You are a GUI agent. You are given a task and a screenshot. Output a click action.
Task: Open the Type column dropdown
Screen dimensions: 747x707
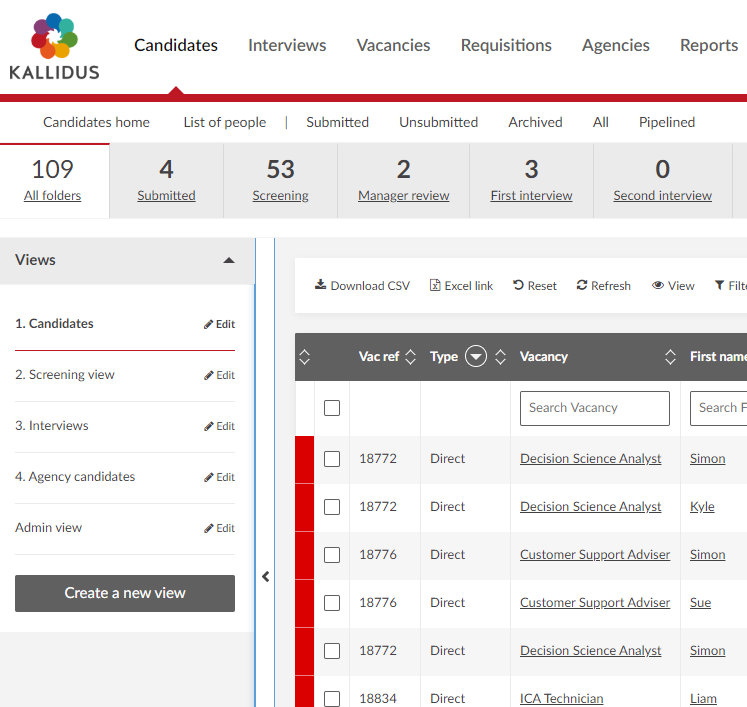coord(476,357)
